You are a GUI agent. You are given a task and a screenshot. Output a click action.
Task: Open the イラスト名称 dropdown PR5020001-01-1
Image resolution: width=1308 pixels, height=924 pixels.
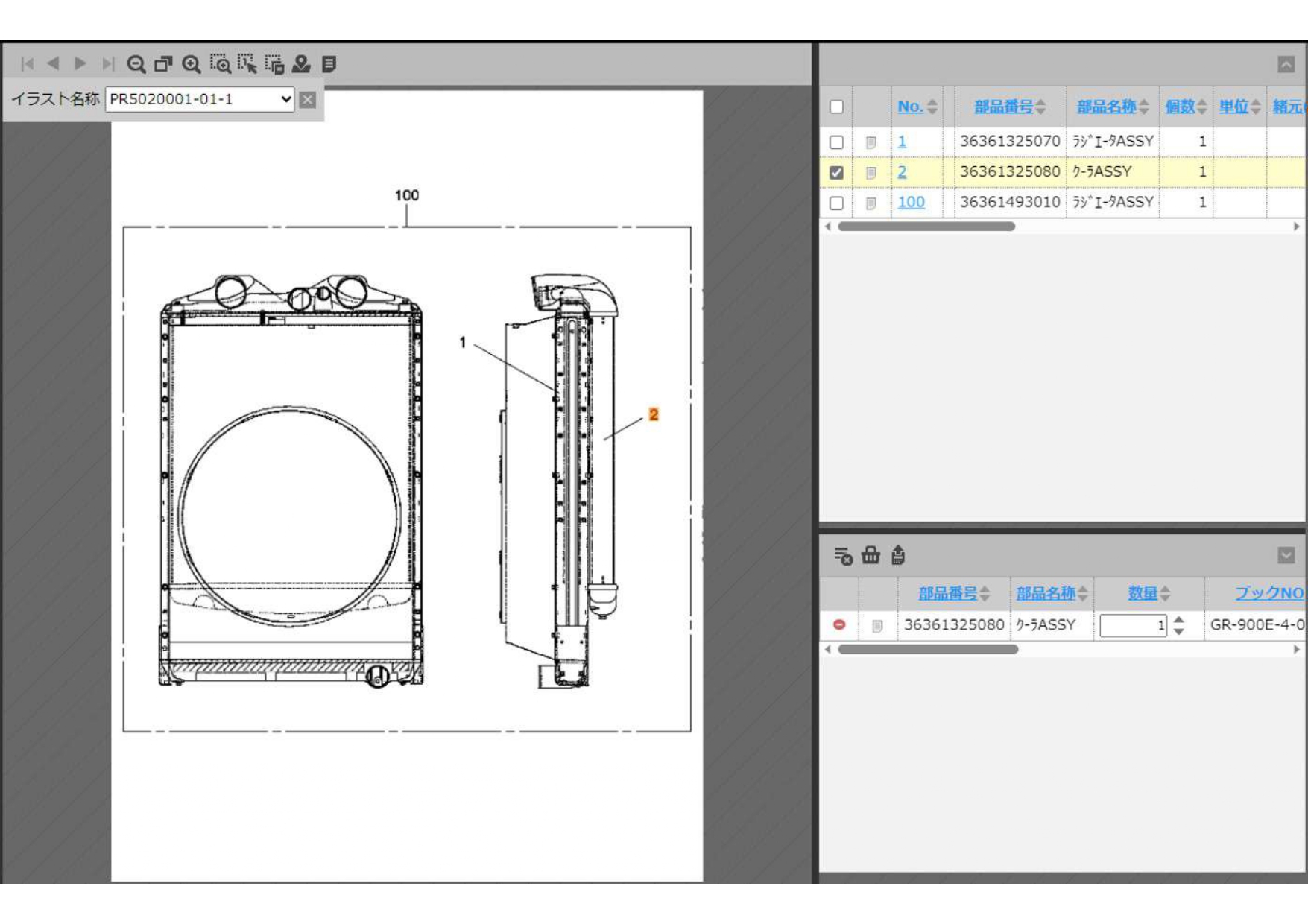coord(200,99)
